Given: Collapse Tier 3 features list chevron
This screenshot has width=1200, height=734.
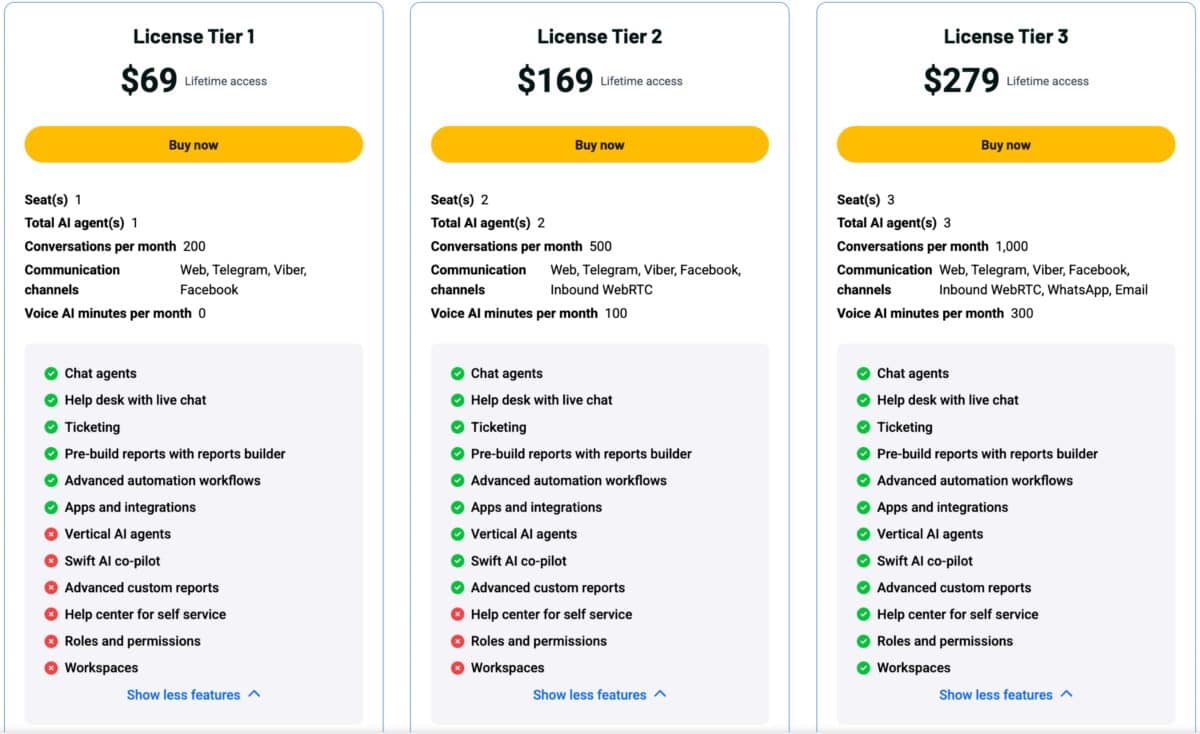Looking at the screenshot, I should click(x=1066, y=694).
